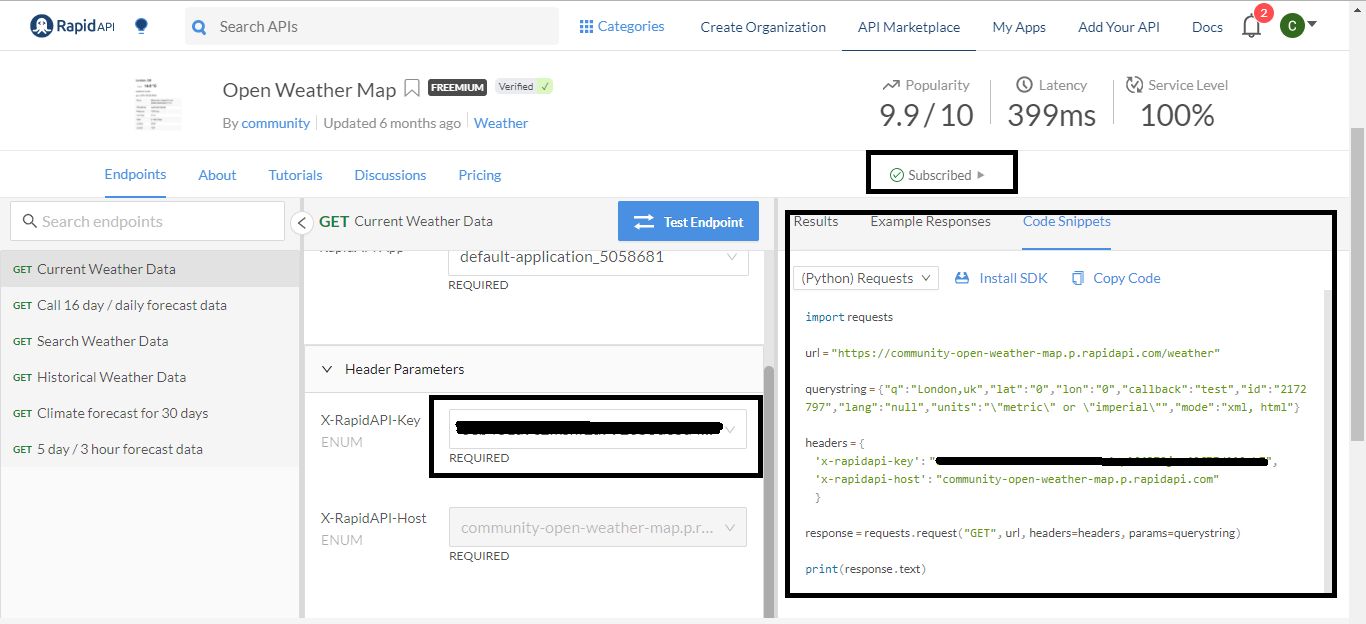This screenshot has height=624, width=1366.
Task: Switch to the Pricing tab
Action: tap(480, 175)
